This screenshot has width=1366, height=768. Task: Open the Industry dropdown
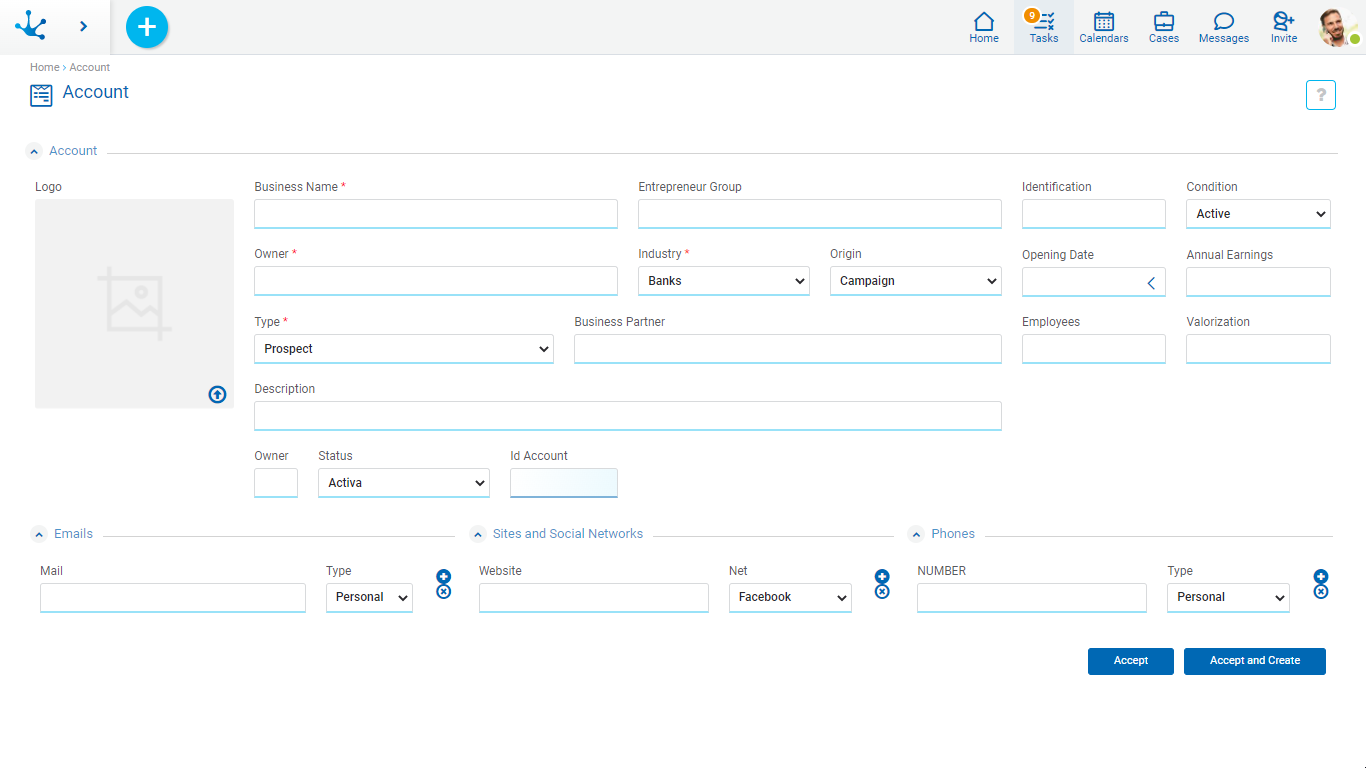point(723,281)
